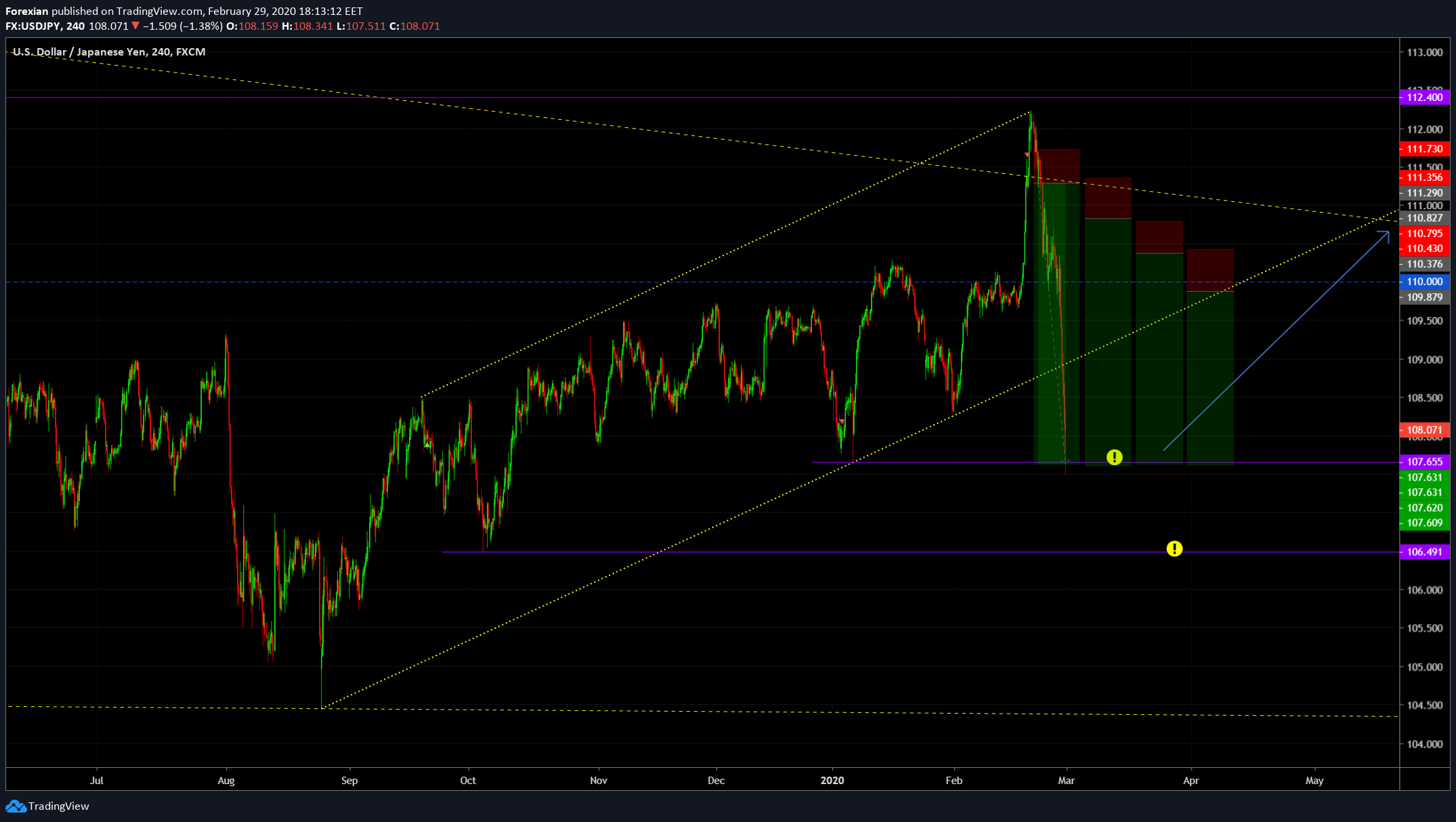Click the −1.509 (−1.38%) change text

183,26
